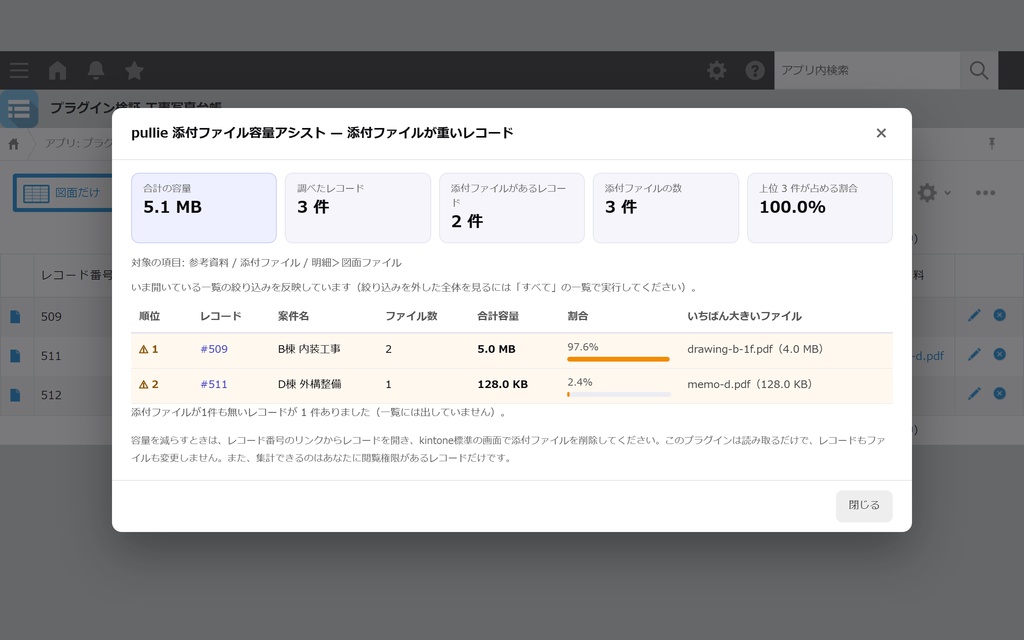
Task: Click the 閉じる button
Action: click(864, 505)
